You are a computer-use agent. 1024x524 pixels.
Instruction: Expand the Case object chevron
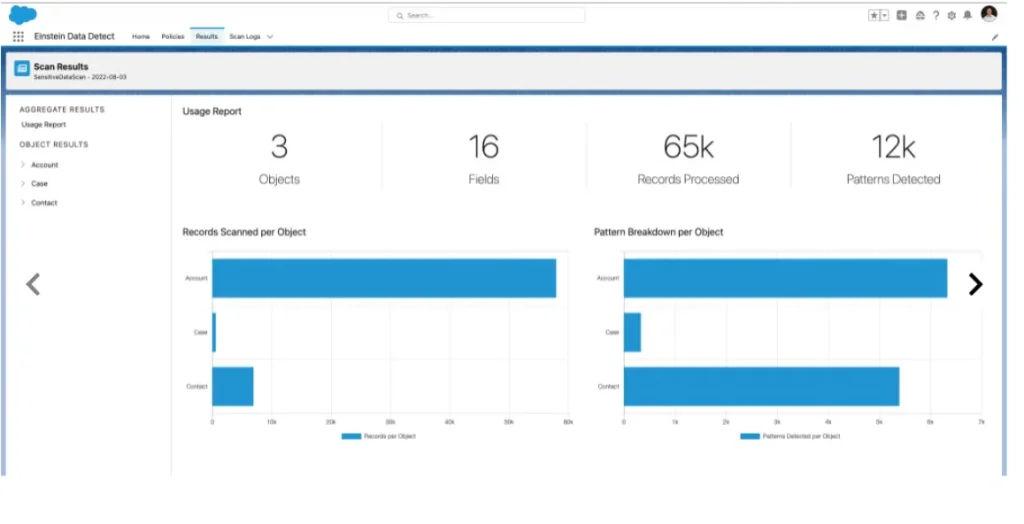[23, 184]
